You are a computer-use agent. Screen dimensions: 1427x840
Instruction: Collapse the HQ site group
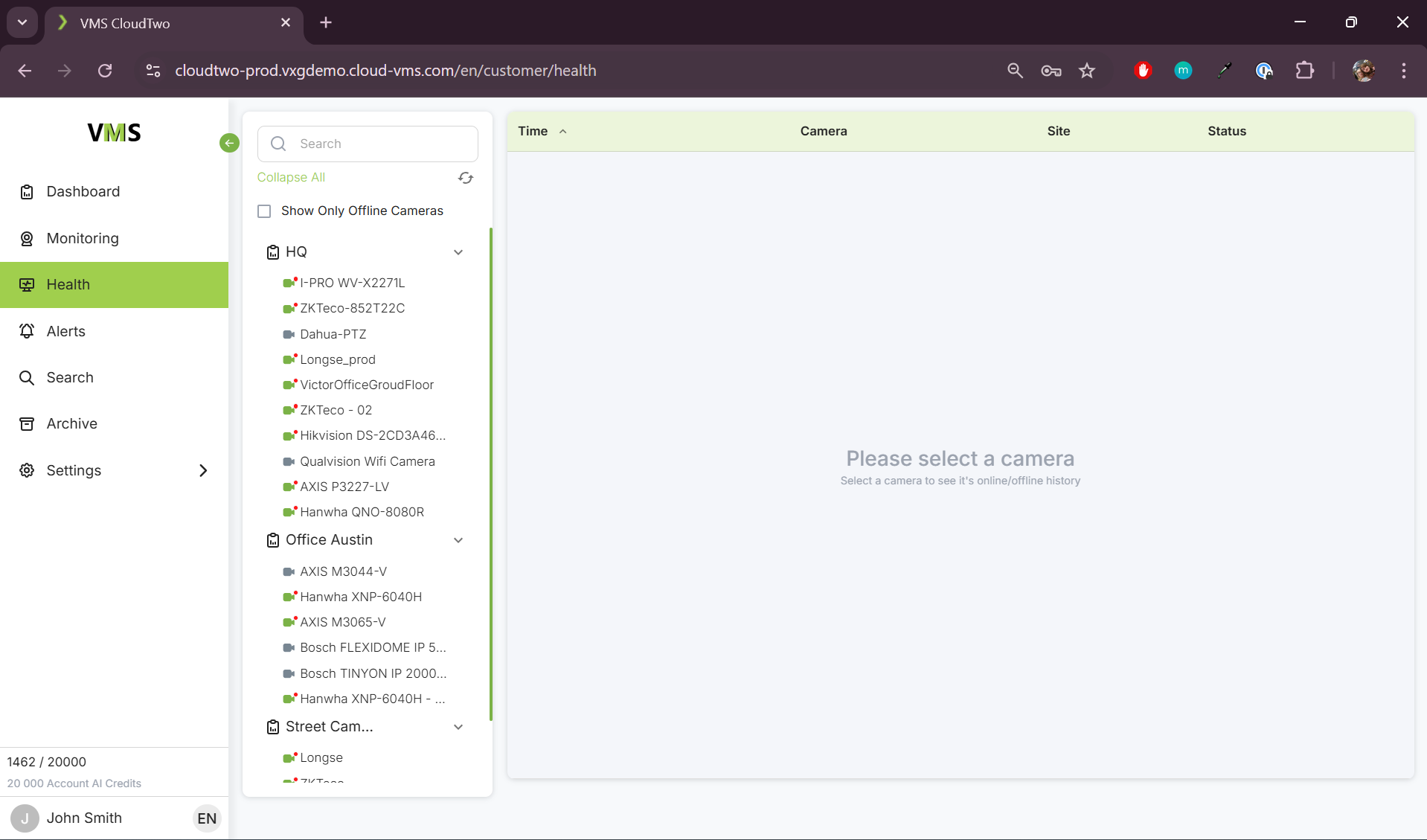pos(458,252)
